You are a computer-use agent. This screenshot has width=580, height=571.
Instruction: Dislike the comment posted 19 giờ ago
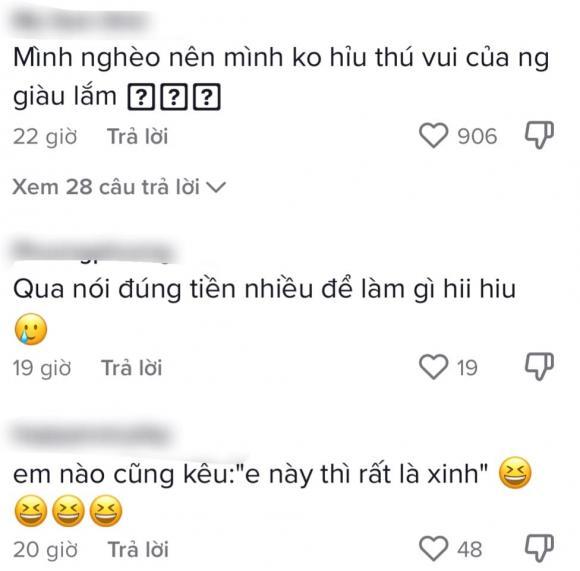539,366
